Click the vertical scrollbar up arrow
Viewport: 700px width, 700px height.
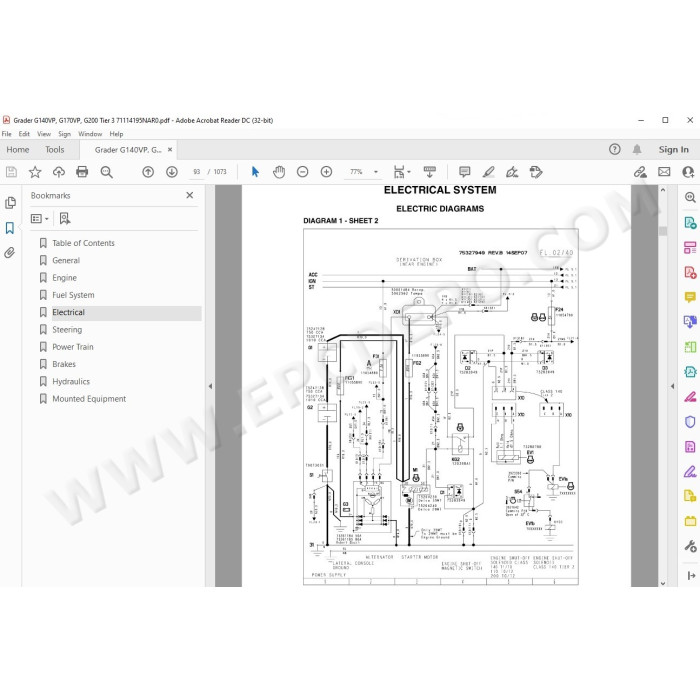663,190
